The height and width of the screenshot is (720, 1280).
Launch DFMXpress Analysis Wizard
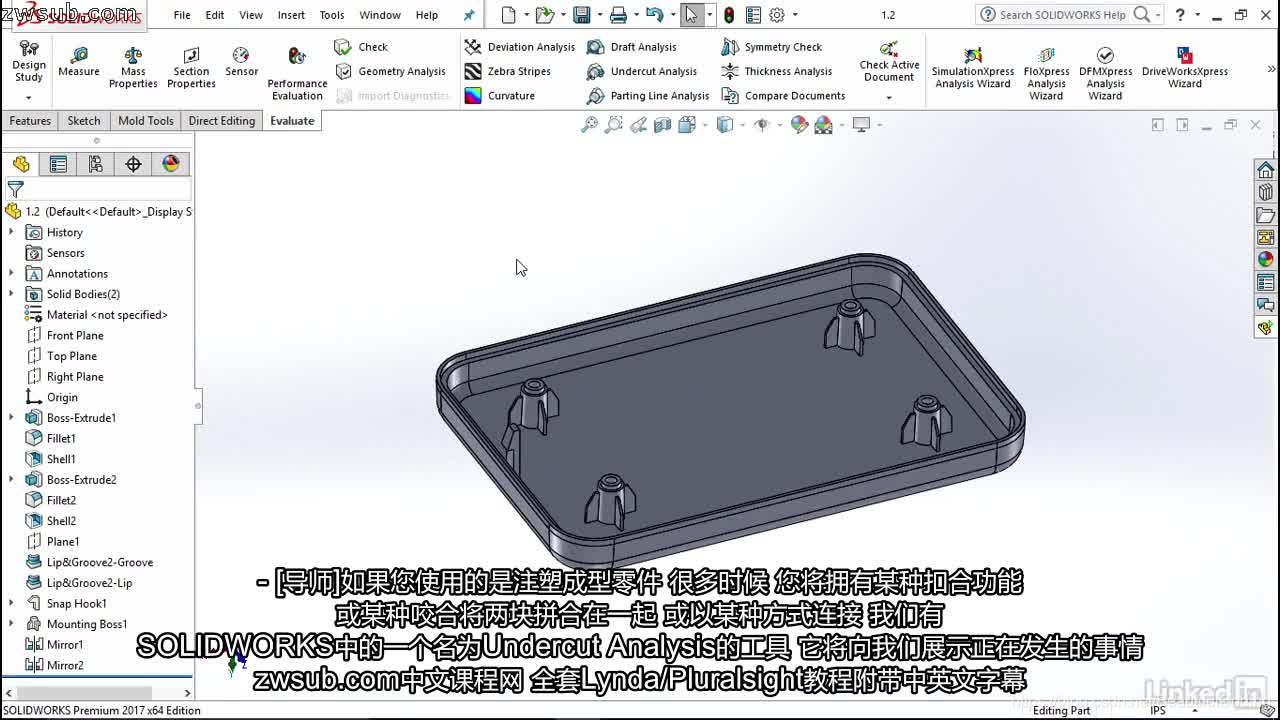coord(1105,73)
